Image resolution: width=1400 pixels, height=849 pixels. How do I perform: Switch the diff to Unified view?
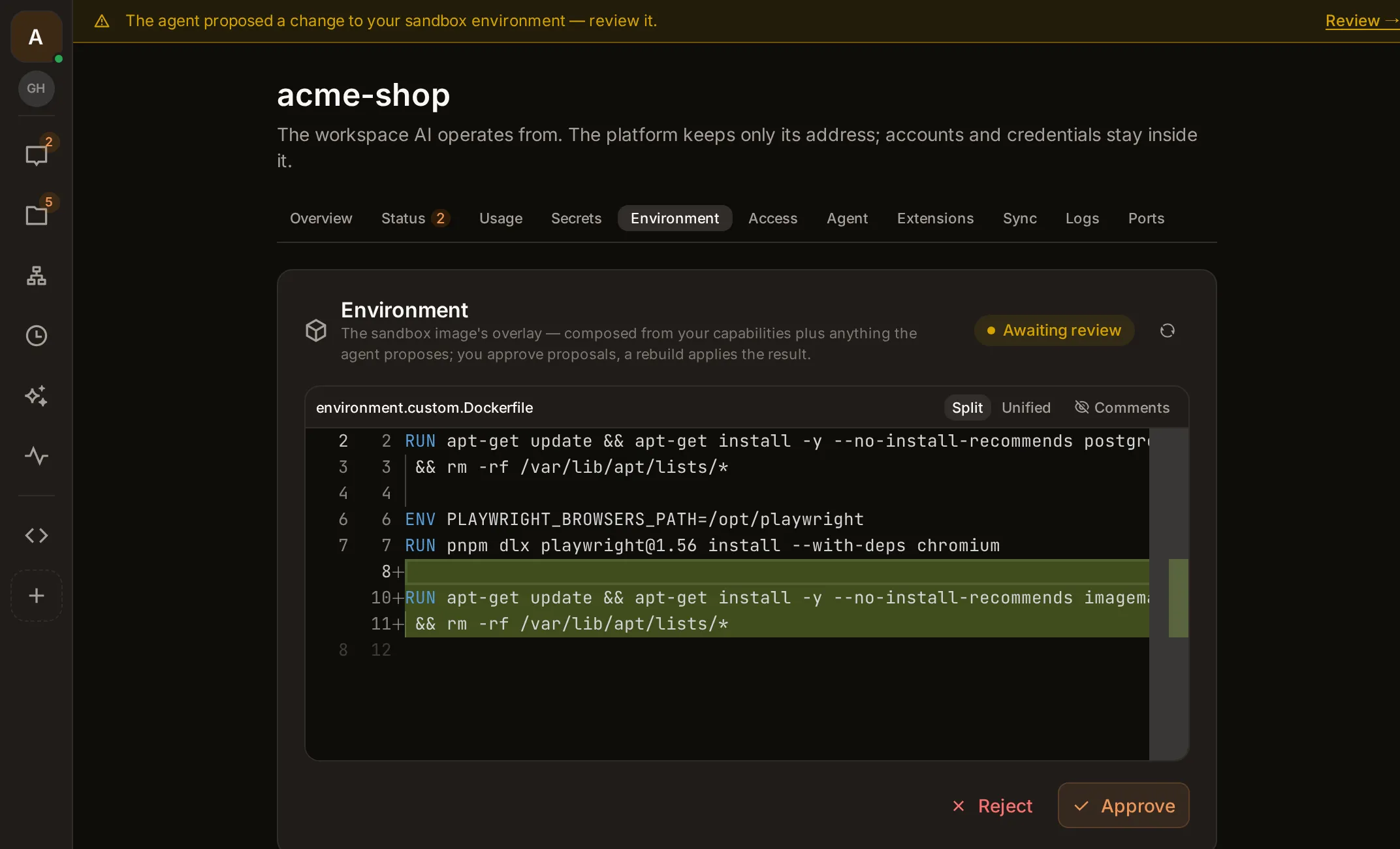(x=1026, y=408)
